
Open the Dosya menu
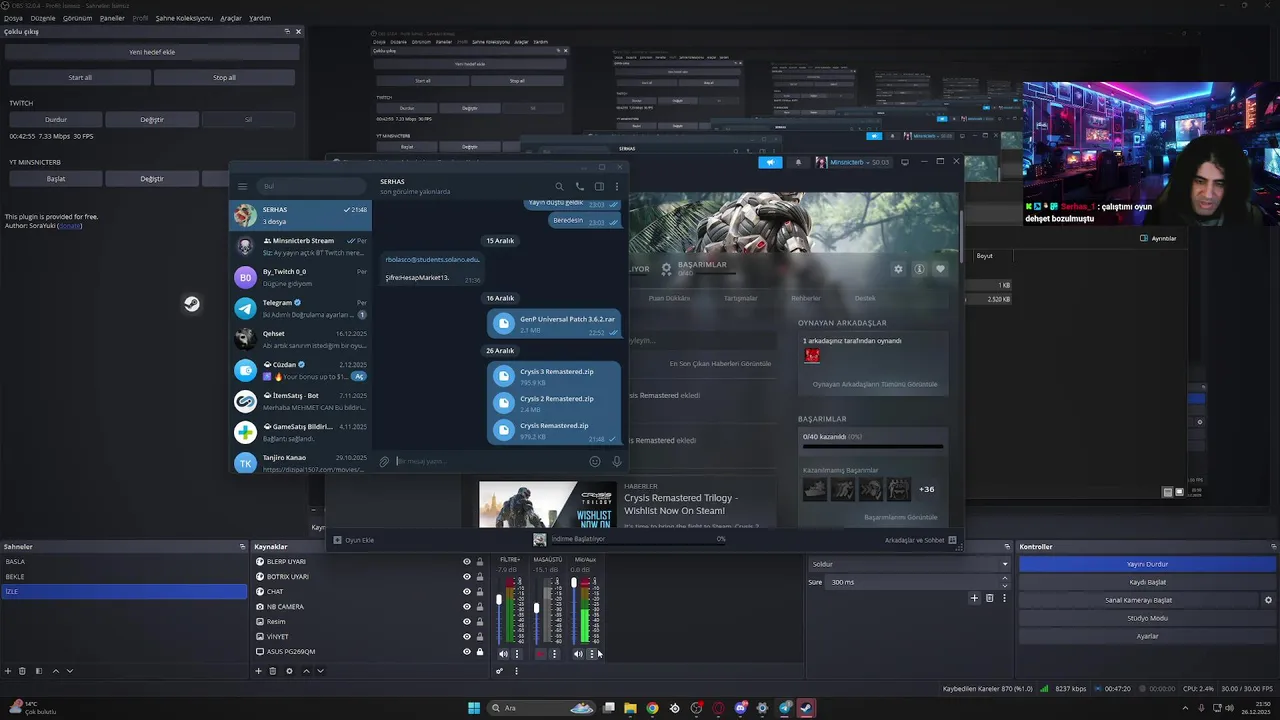13,18
